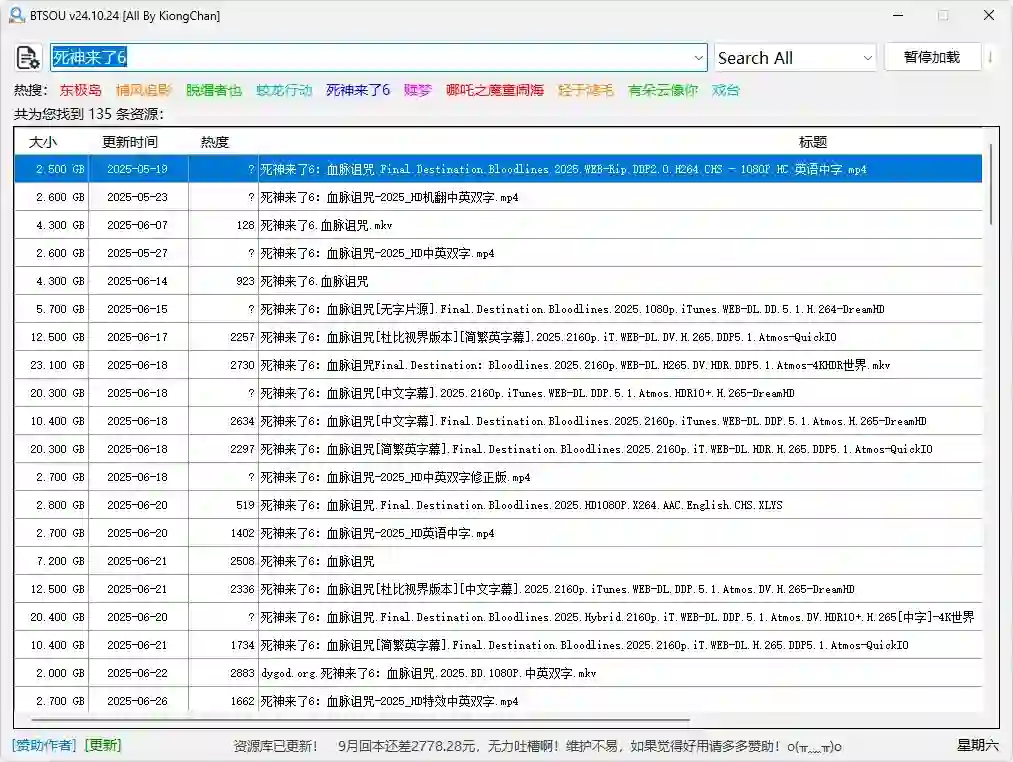The height and width of the screenshot is (762, 1013).
Task: Sort results by 大小 column header
Action: [x=43, y=142]
